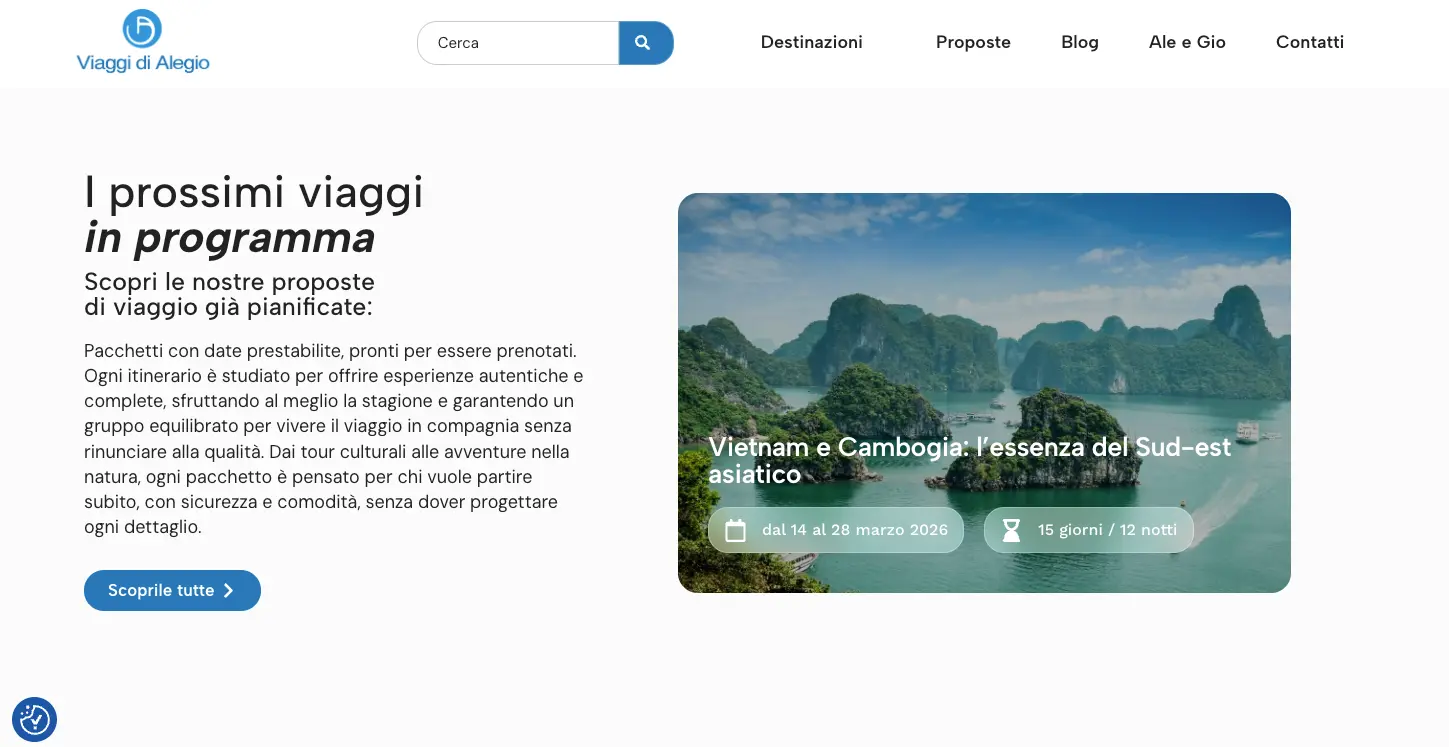Click the calendar icon on the trip card
This screenshot has height=747, width=1449.
[735, 530]
